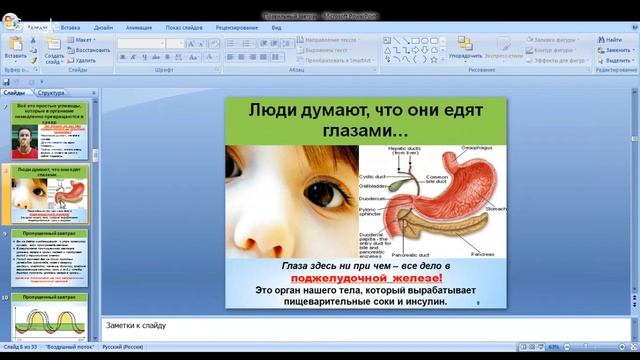Open the Анимация ribbon tab

coord(139,28)
